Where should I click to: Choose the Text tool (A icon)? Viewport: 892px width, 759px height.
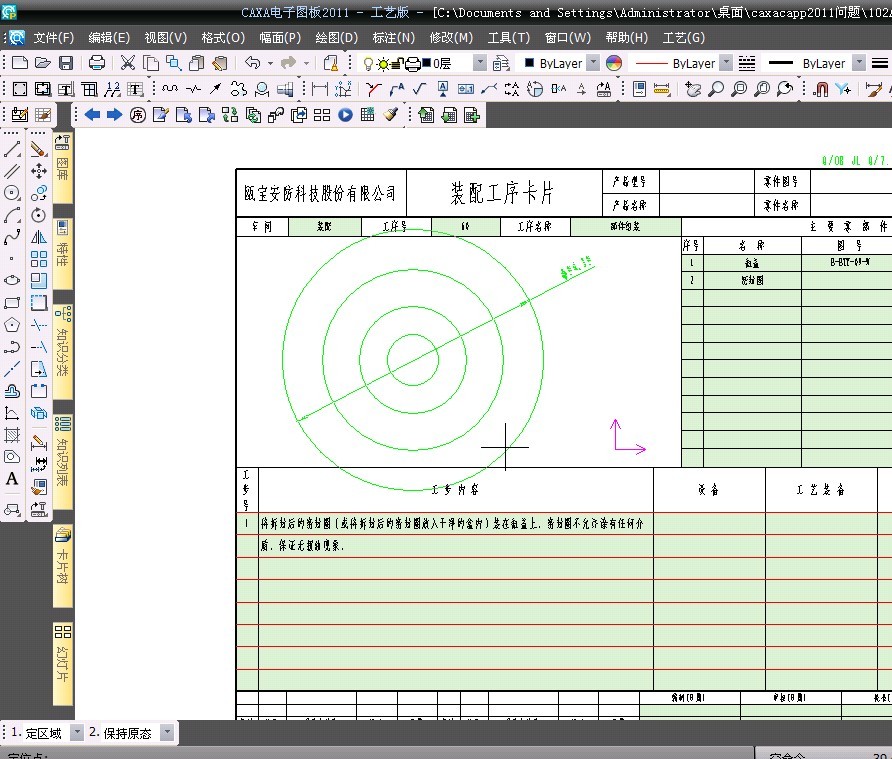tap(13, 479)
